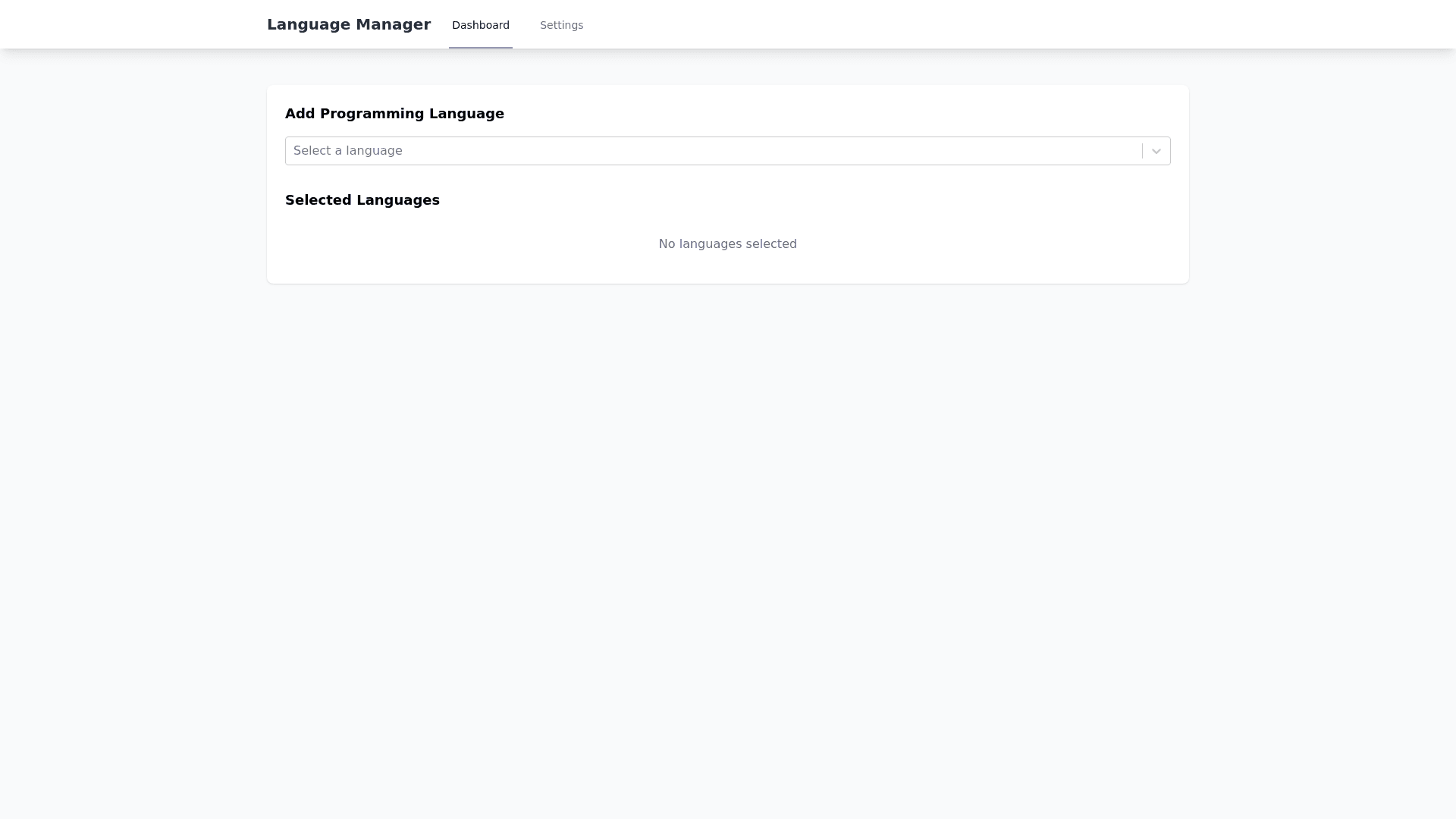Click the gray page background below card
Viewport: 1456px width, 819px height.
pos(728,531)
